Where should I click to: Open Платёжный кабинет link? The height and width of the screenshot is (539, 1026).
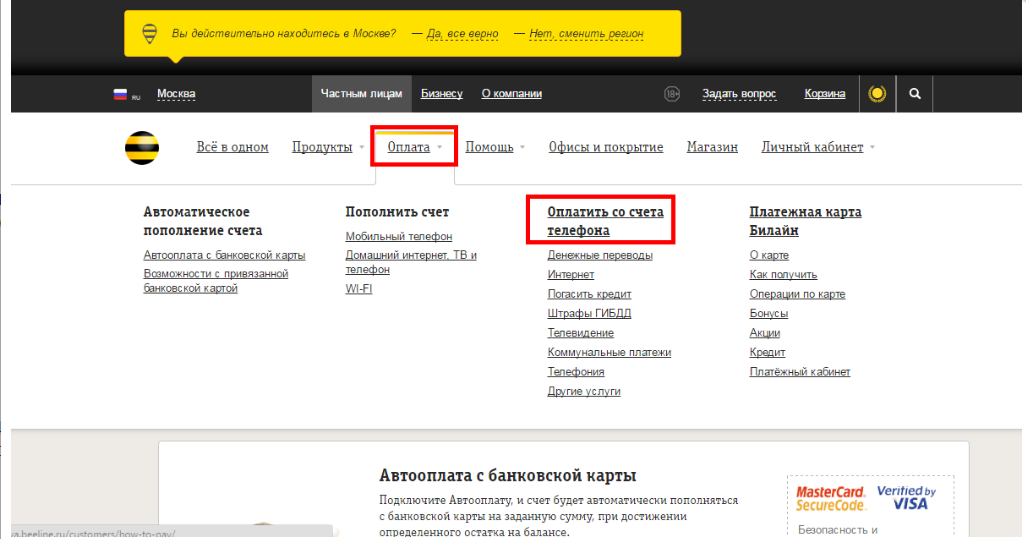pos(800,372)
